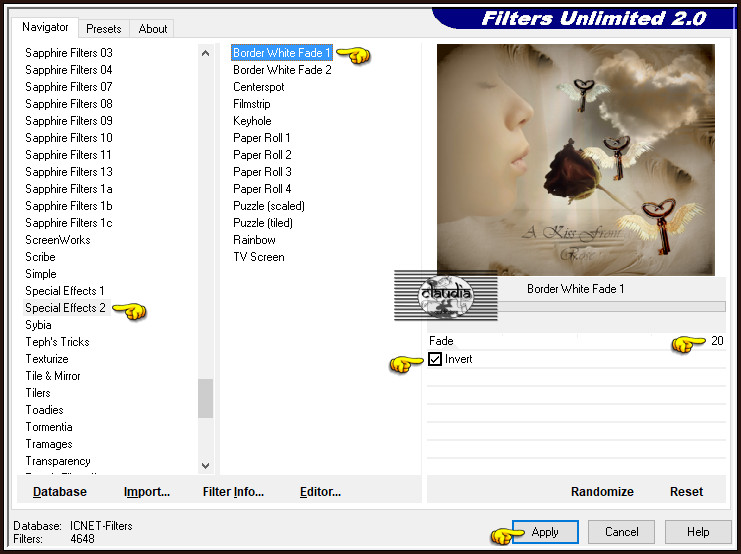Select the TV Screen filter

[x=258, y=257]
